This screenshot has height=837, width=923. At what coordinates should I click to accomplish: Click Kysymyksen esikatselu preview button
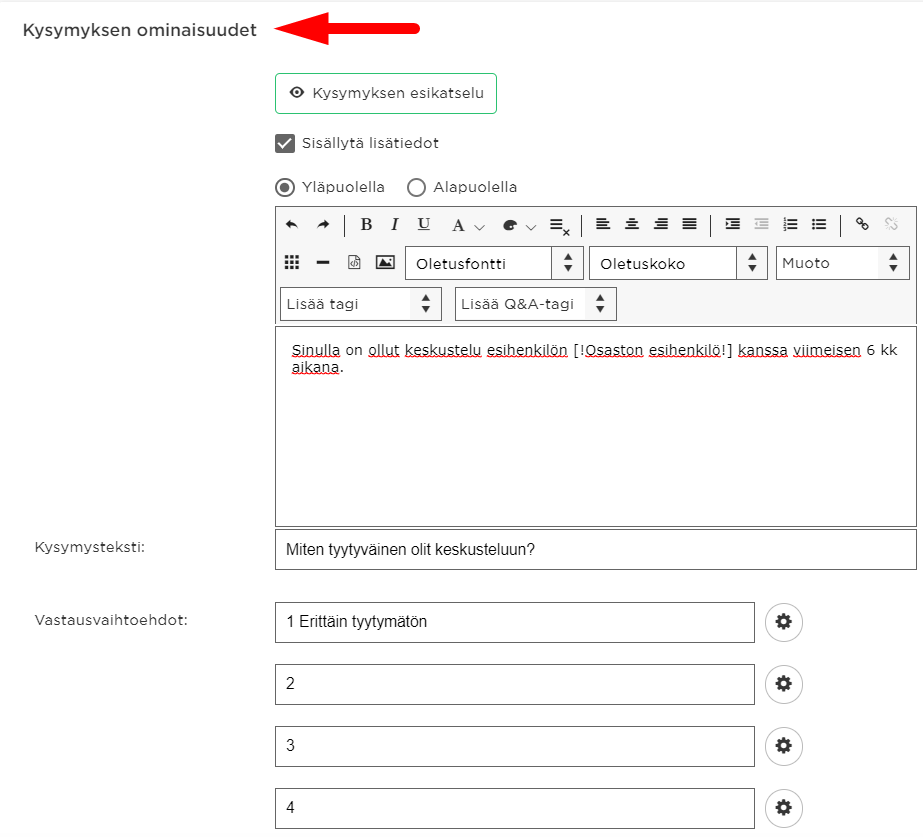pyautogui.click(x=386, y=93)
